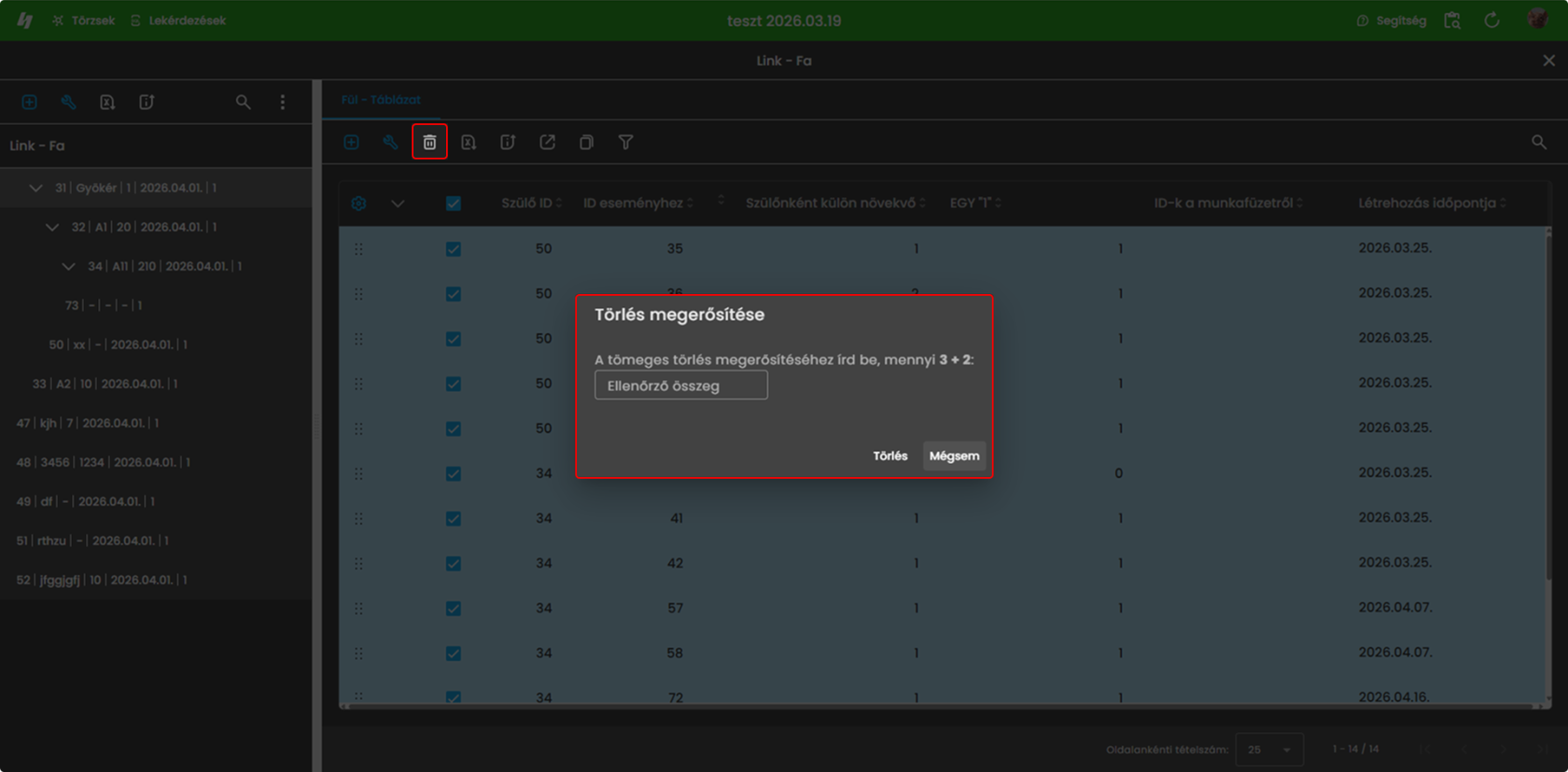Sort by Szülőnként külön növekvő column

click(x=835, y=203)
